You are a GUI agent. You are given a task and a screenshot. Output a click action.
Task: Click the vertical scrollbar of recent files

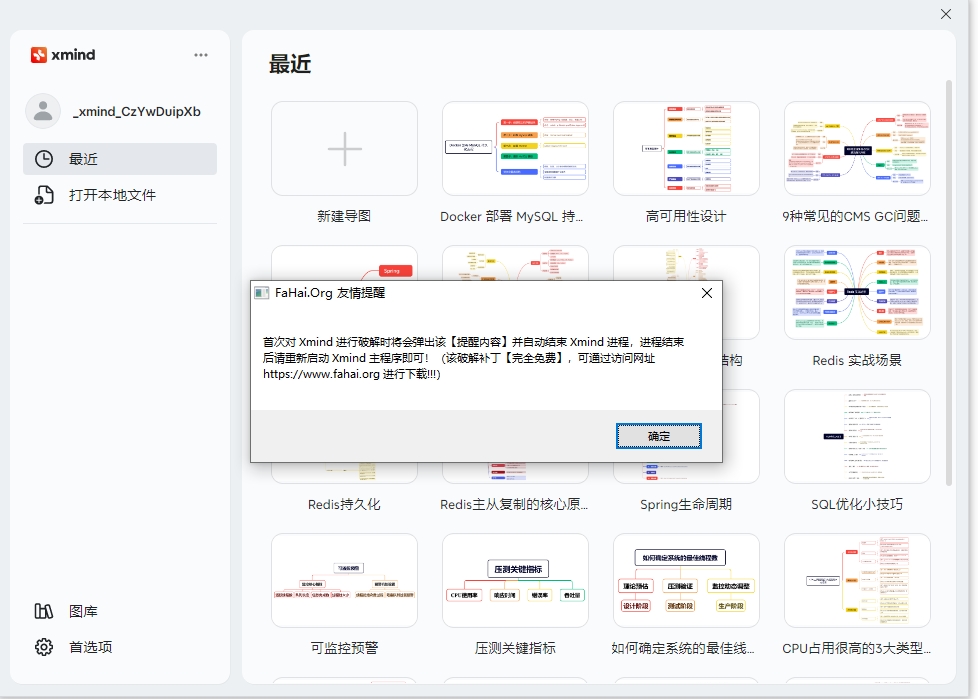tap(949, 282)
